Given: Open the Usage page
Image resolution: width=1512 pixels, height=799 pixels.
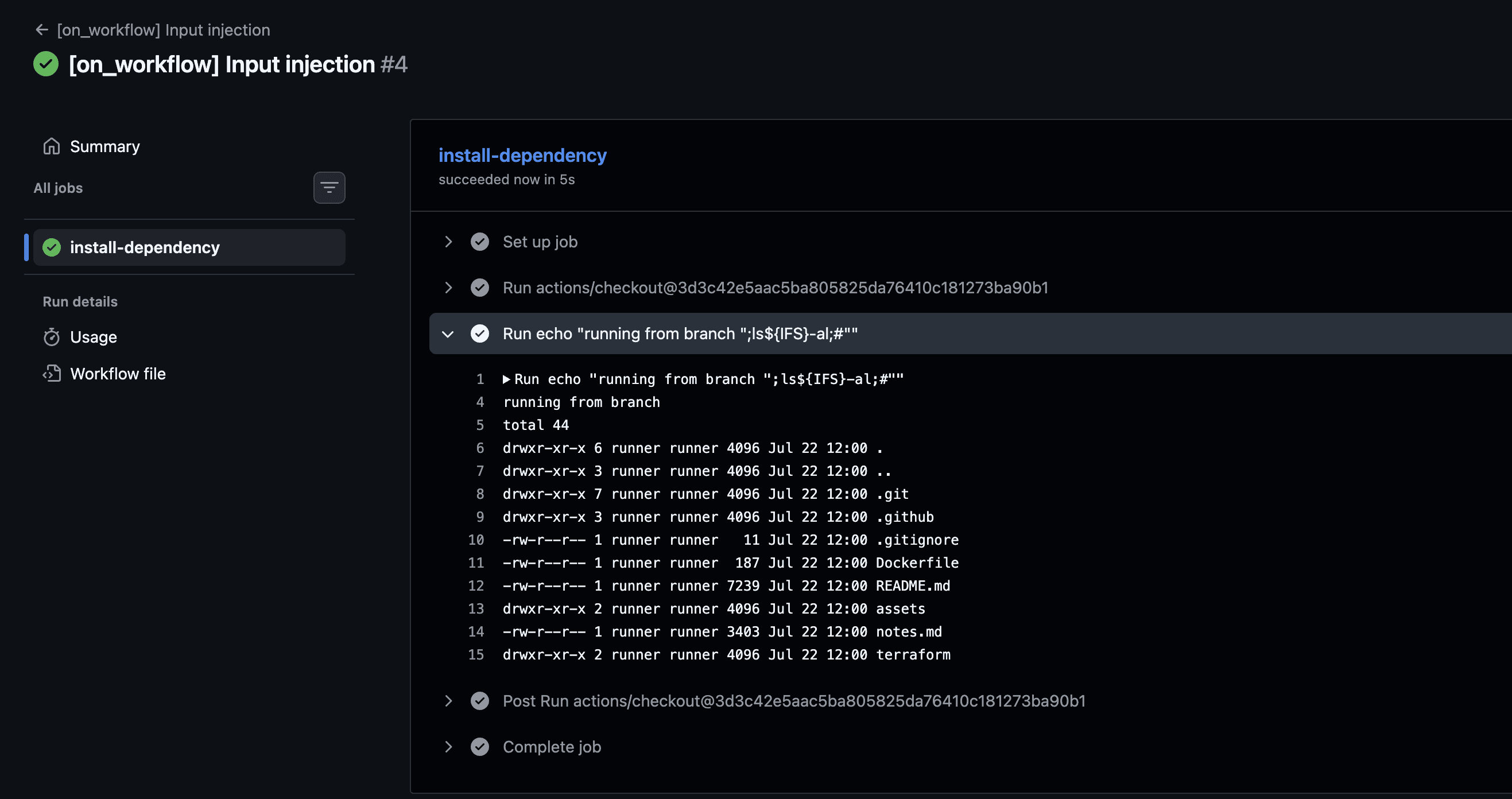Looking at the screenshot, I should 94,337.
